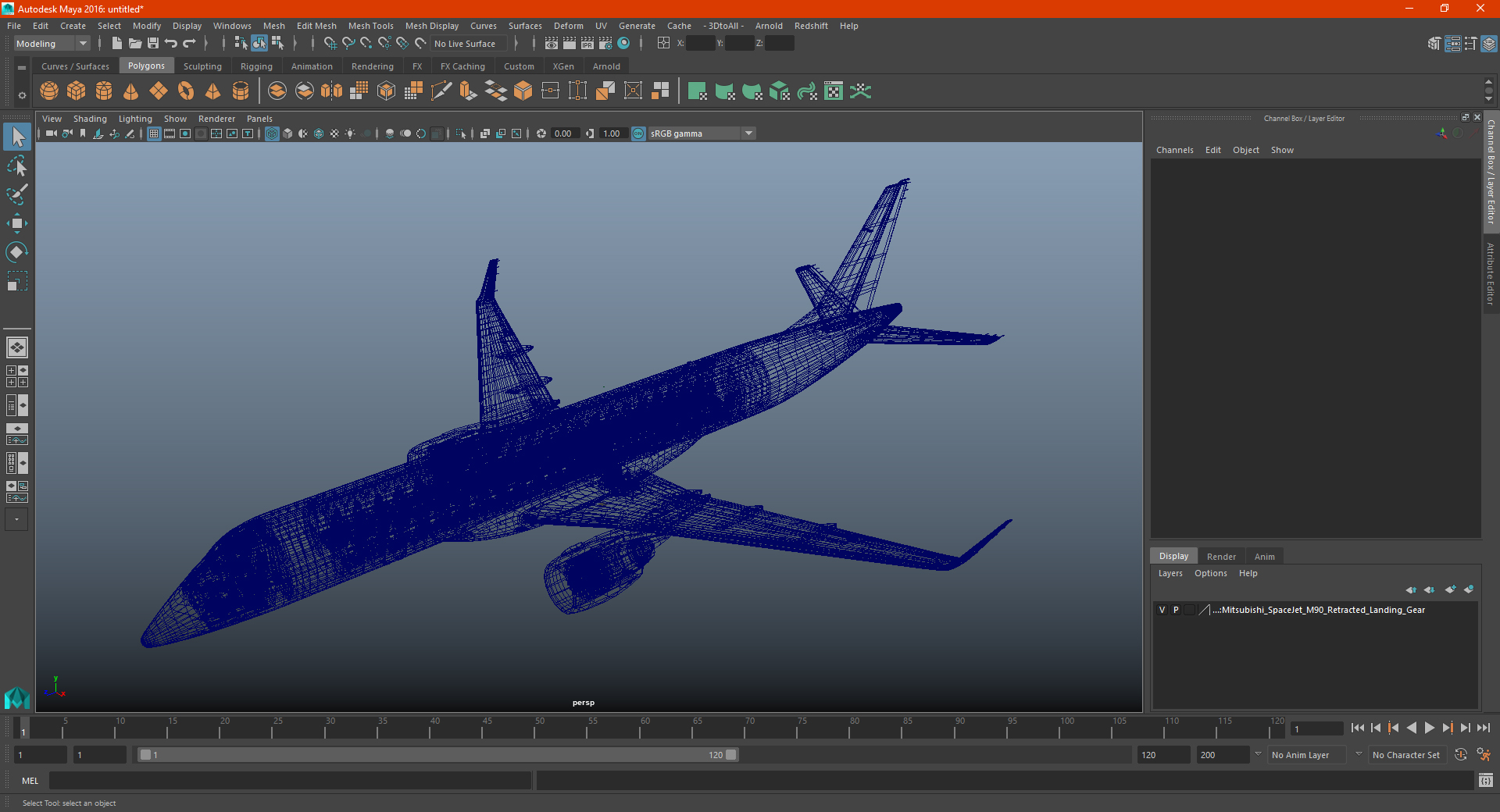Open the sRGB gamma view transform dropdown

pos(702,134)
